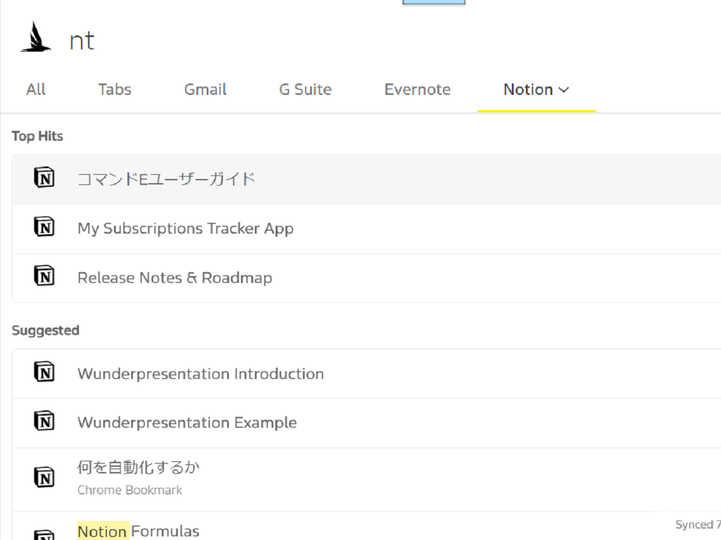Switch to the All tab
Viewport: 721px width, 540px height.
36,89
